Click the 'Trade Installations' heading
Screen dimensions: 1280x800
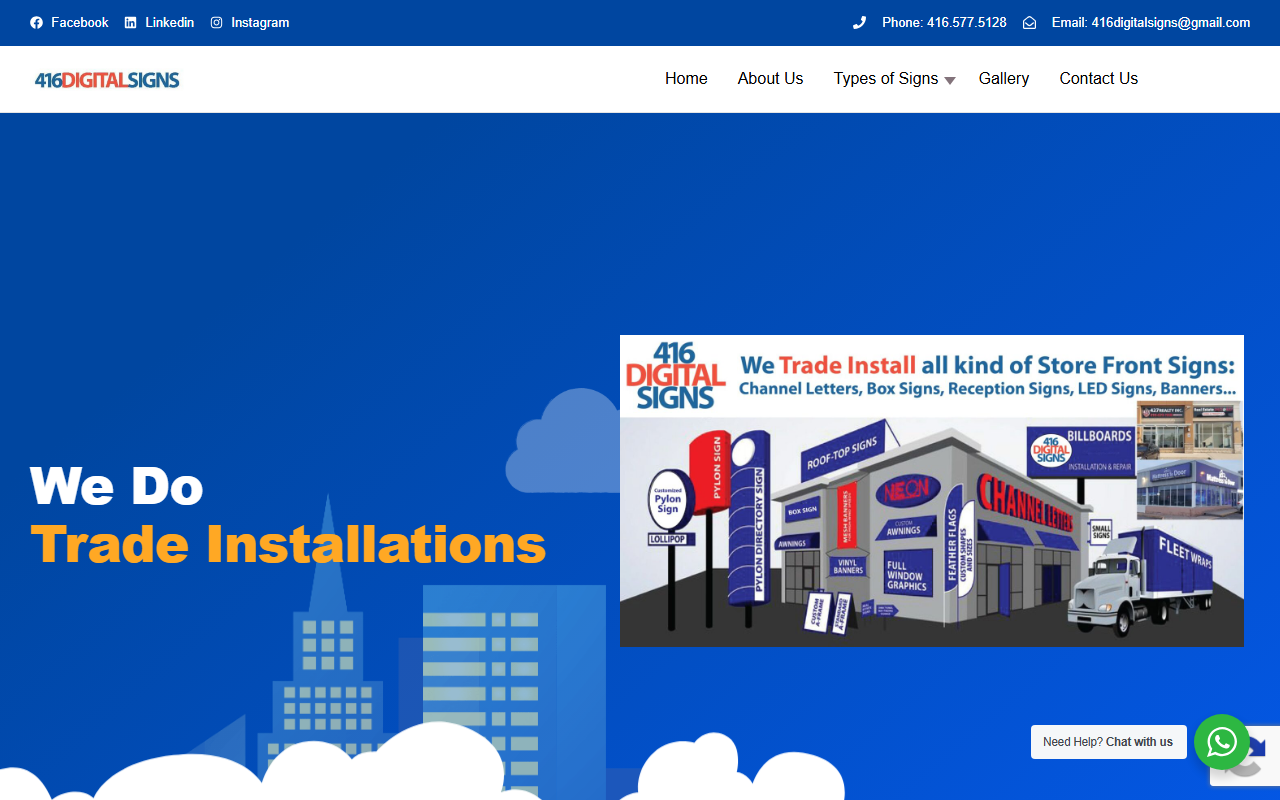288,545
